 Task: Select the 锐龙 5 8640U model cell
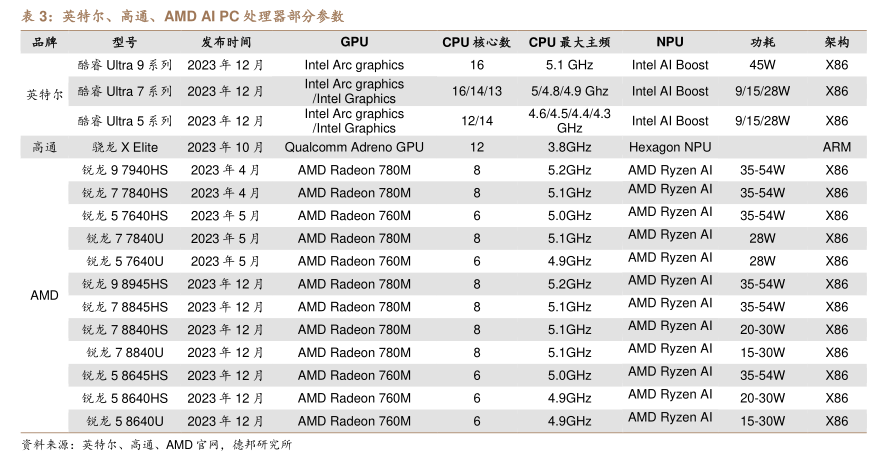coord(125,421)
